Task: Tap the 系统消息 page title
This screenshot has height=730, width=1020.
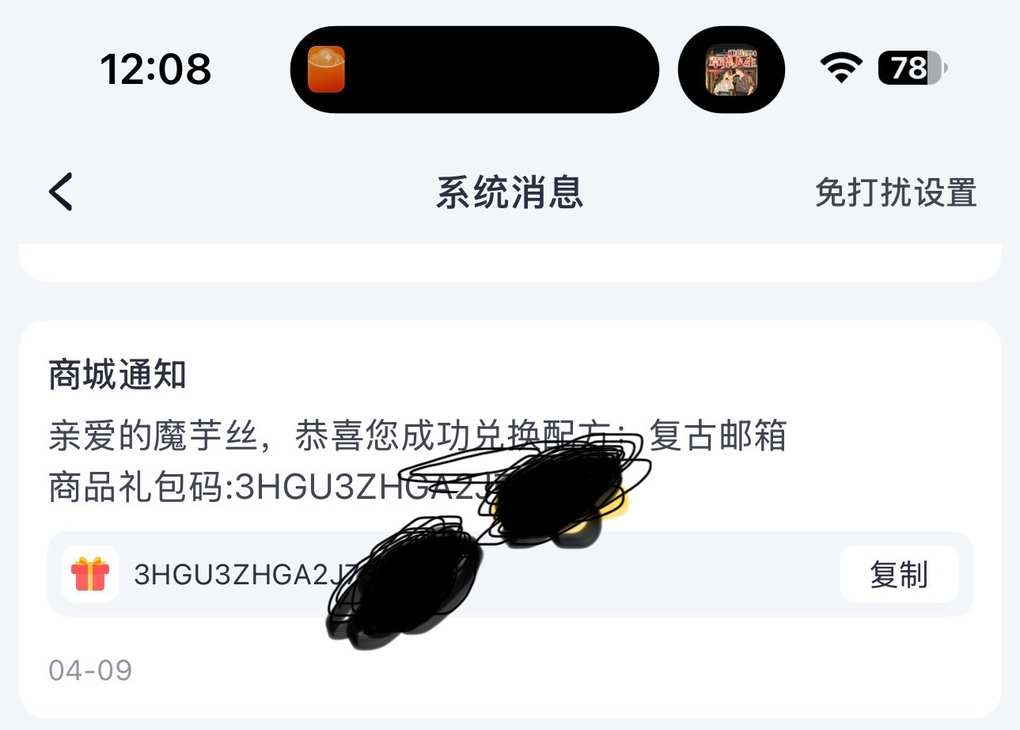Action: [x=510, y=193]
